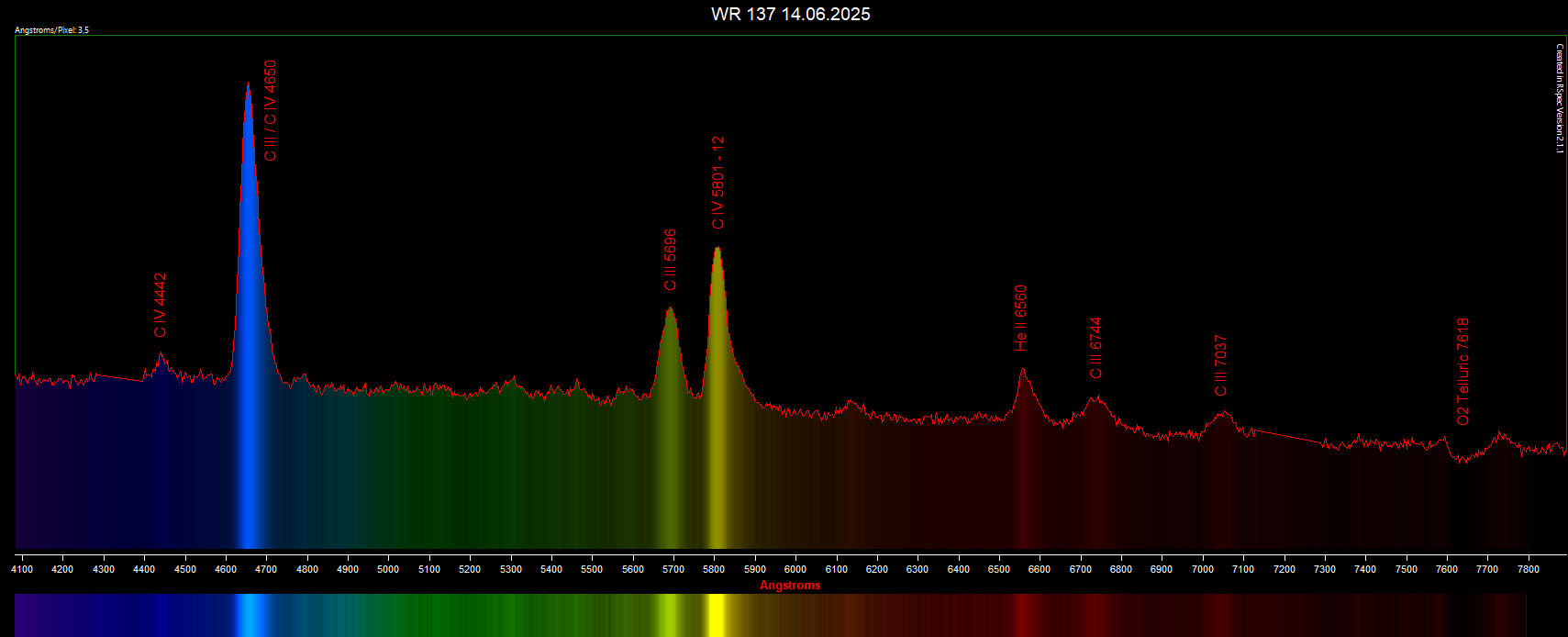The height and width of the screenshot is (637, 1568).
Task: Pick the 'C IV 5801 - 12' label
Action: [718, 183]
